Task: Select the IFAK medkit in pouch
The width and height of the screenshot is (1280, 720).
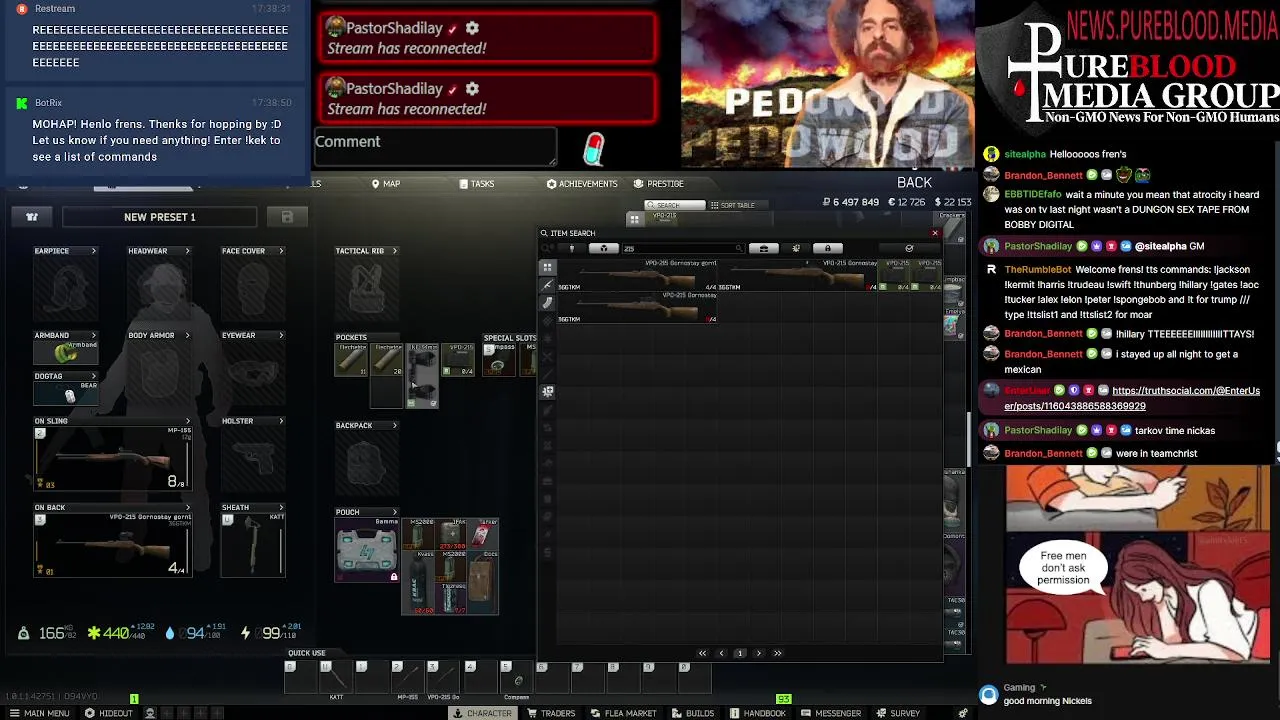Action: coord(450,534)
